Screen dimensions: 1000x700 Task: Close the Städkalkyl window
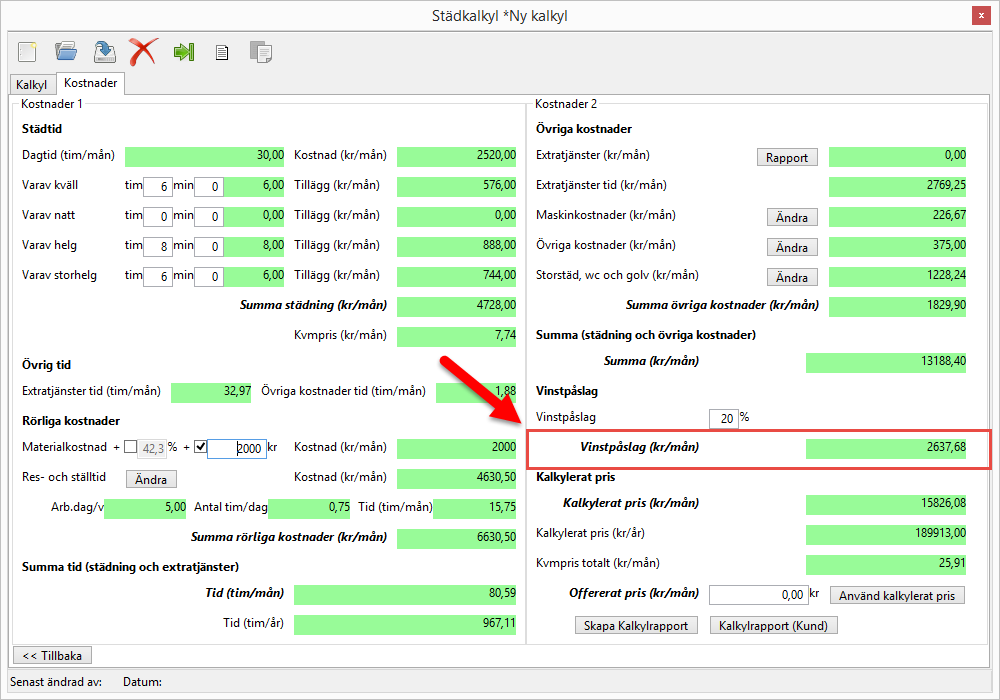982,16
